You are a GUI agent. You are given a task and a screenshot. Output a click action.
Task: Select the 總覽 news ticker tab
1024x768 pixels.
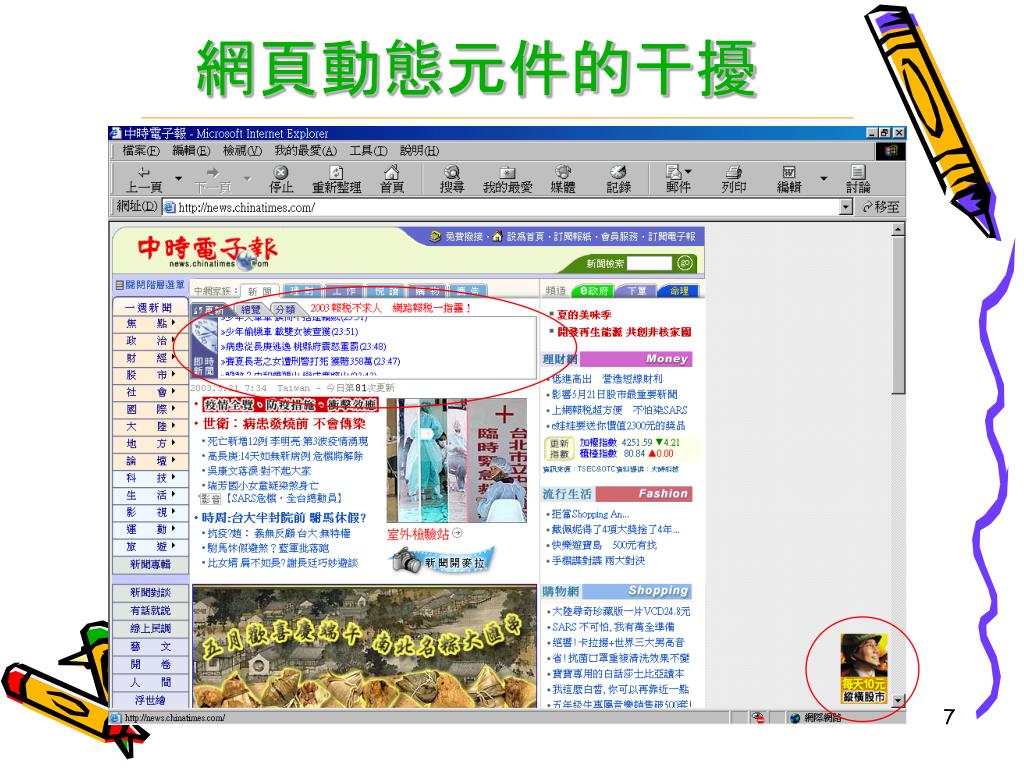[x=250, y=310]
